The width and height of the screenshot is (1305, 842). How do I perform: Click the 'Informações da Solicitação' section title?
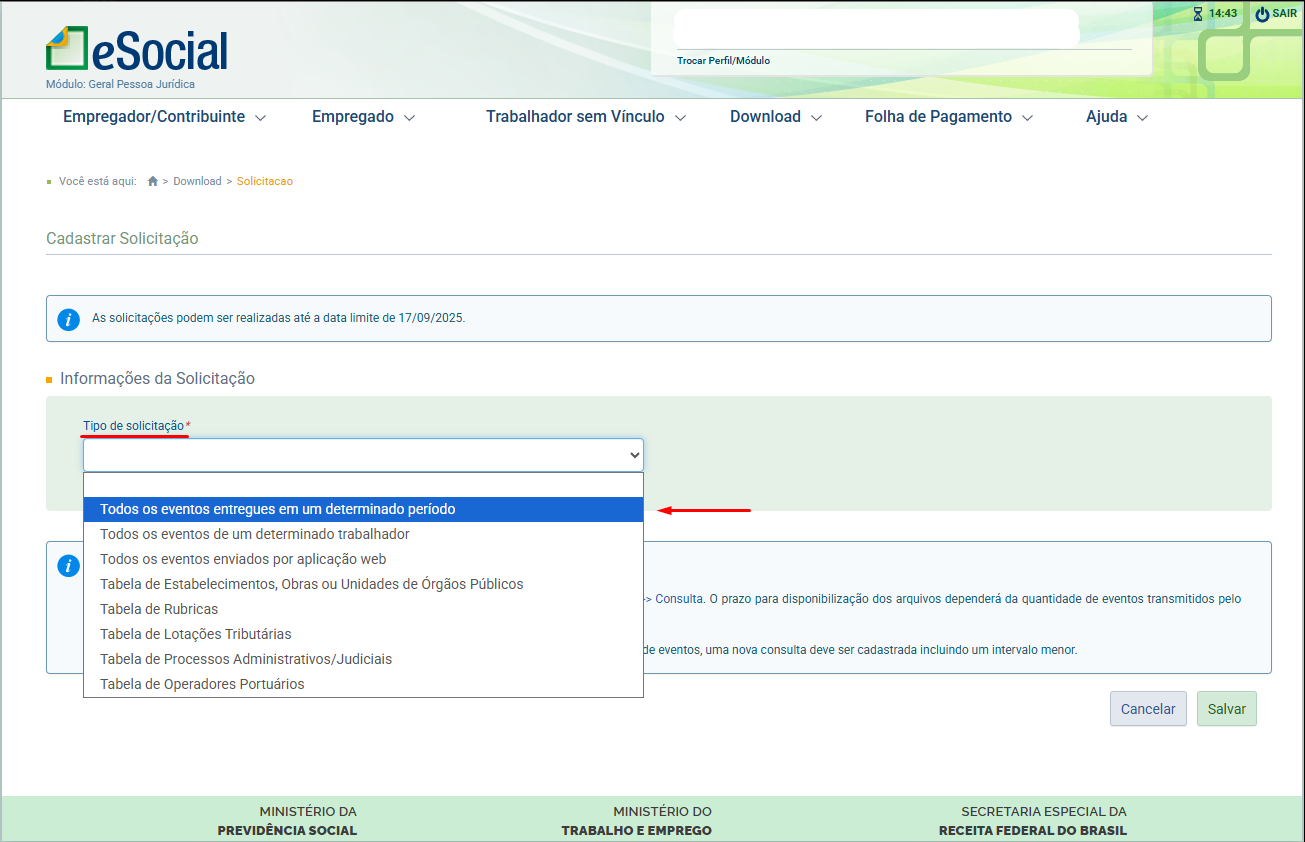point(157,379)
